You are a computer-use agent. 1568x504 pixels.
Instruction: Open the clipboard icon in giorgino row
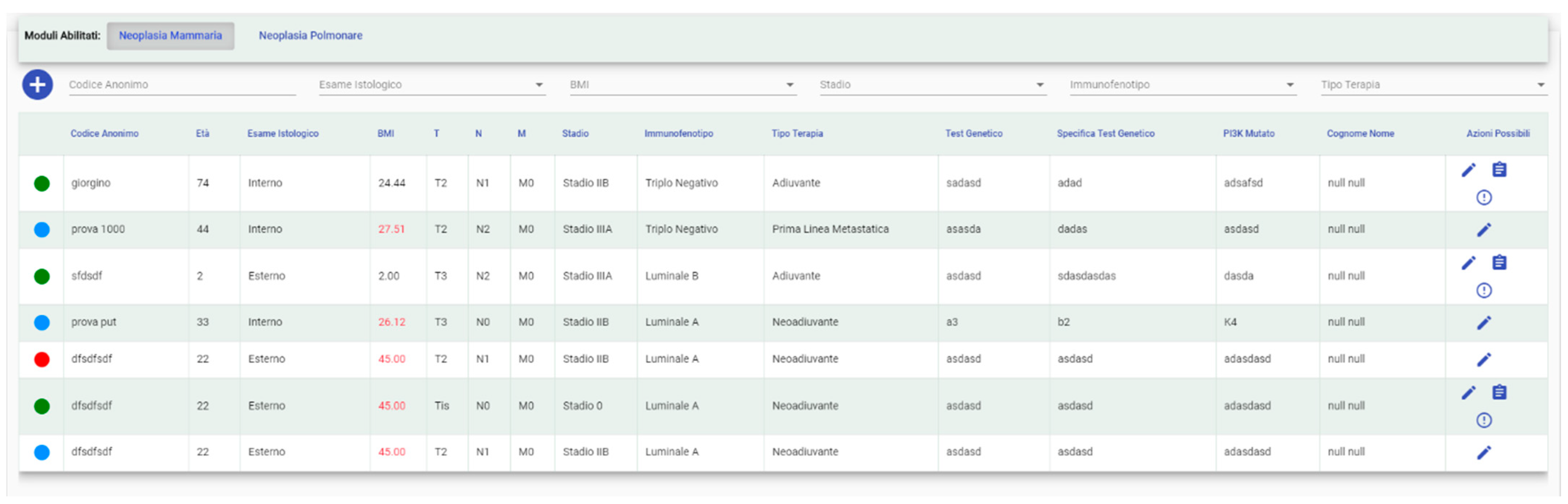click(1499, 170)
